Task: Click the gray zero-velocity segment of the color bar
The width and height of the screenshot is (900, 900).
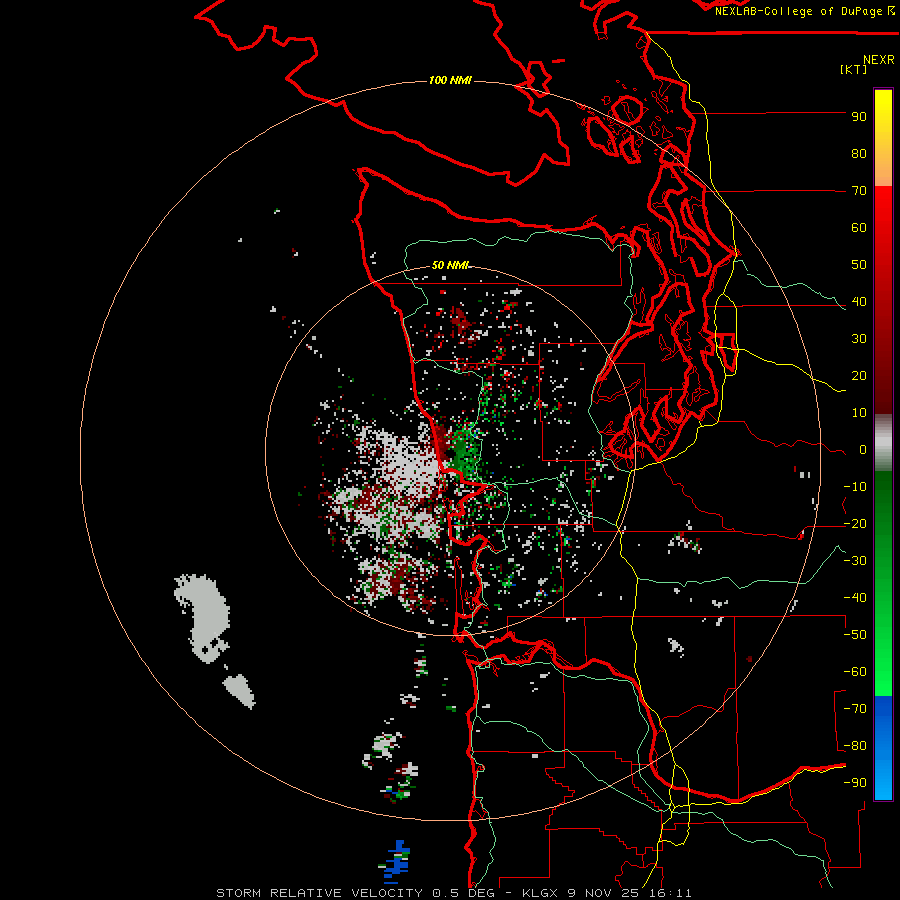Action: 883,443
